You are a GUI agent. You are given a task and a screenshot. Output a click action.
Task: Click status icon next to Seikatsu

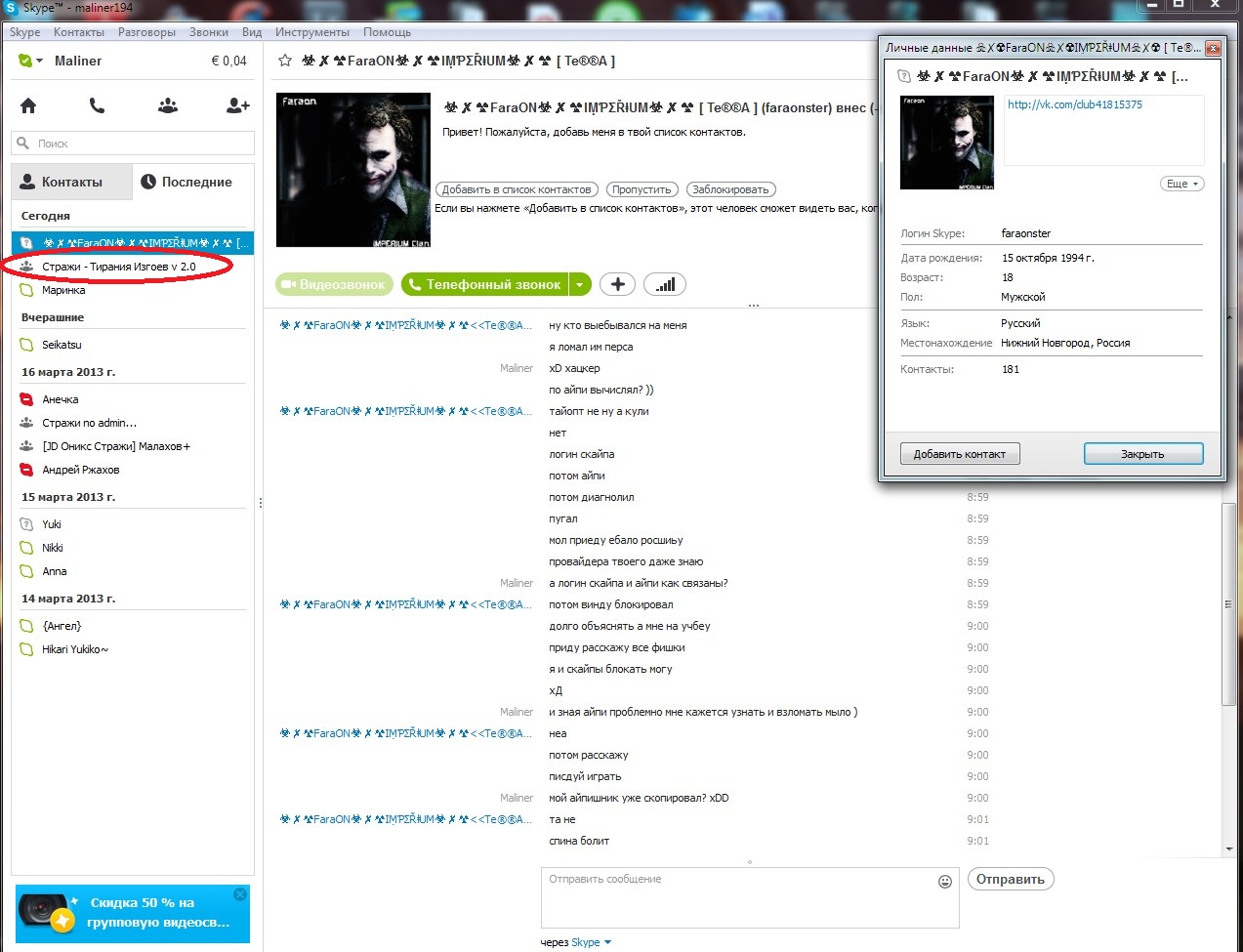26,345
